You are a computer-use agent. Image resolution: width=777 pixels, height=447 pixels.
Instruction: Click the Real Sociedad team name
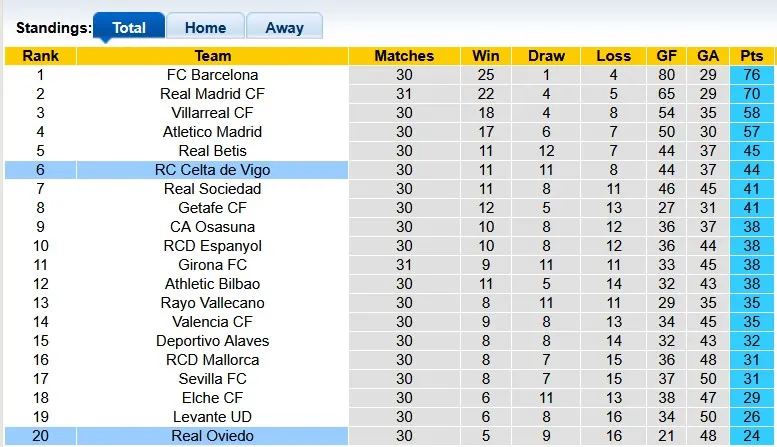pos(212,189)
